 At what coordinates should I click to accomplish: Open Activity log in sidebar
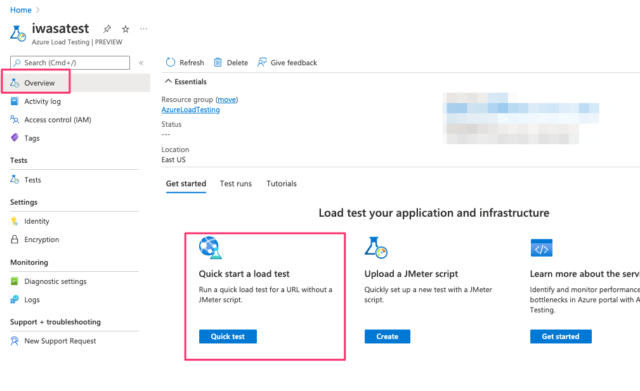pos(42,101)
